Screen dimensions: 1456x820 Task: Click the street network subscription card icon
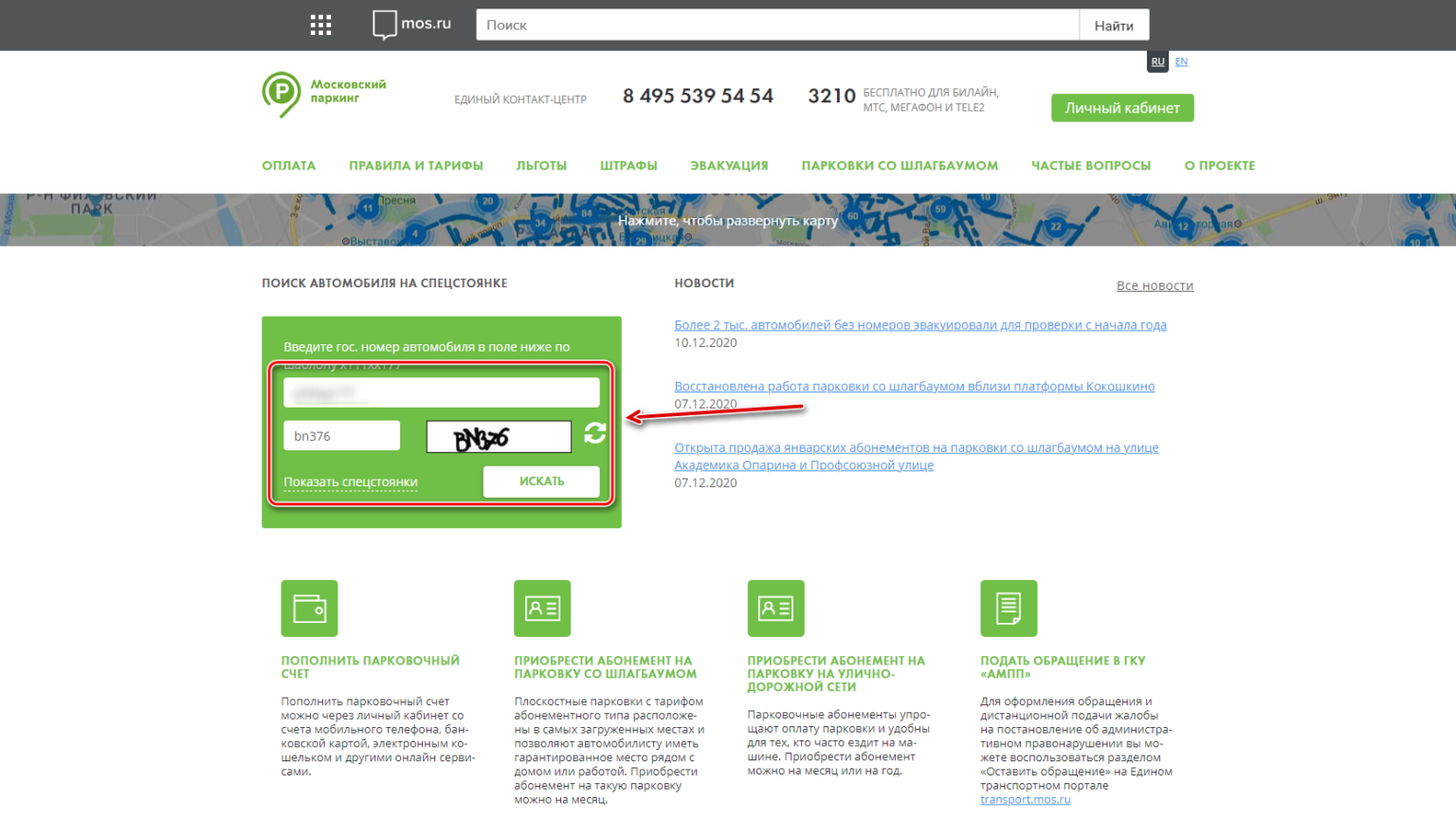pyautogui.click(x=775, y=609)
